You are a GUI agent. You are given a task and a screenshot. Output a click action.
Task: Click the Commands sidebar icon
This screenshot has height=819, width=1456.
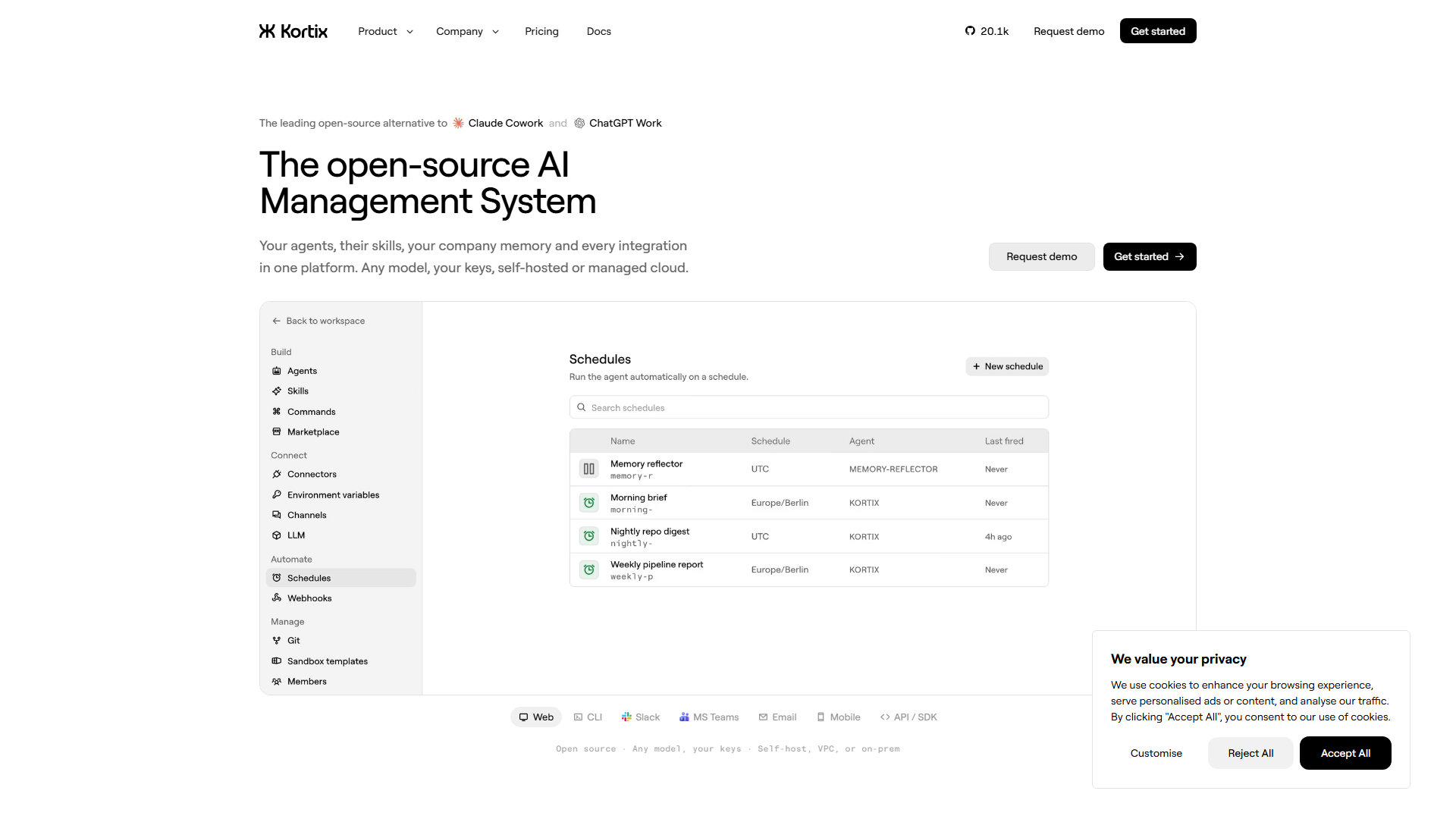click(x=277, y=412)
